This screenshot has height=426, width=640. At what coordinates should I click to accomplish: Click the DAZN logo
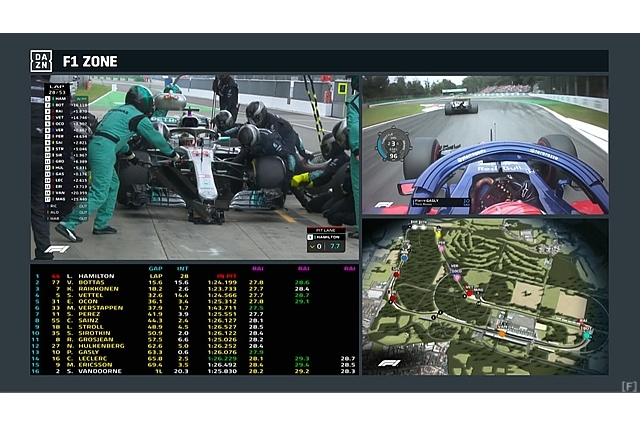coord(41,61)
